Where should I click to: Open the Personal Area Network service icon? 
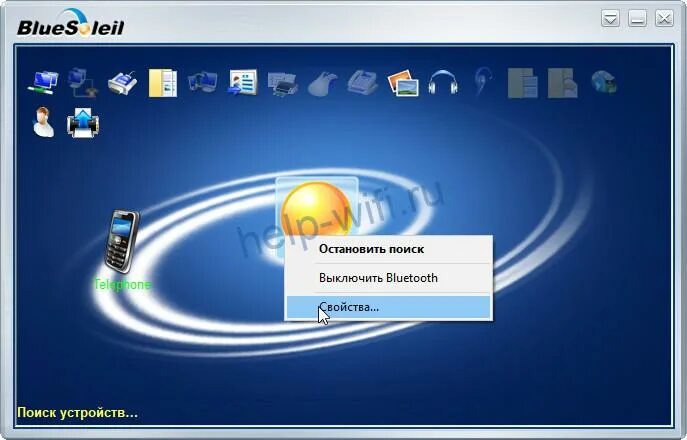pos(43,82)
